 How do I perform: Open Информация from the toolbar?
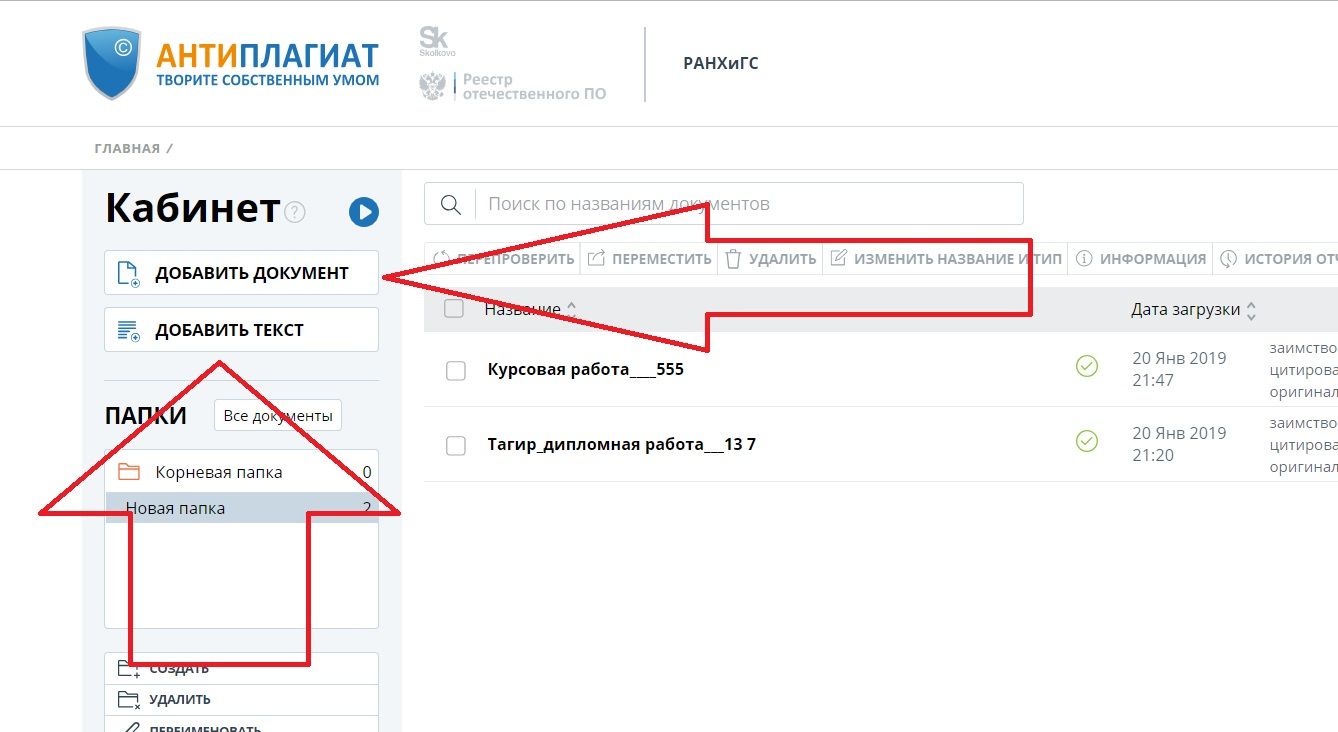pyautogui.click(x=1141, y=259)
